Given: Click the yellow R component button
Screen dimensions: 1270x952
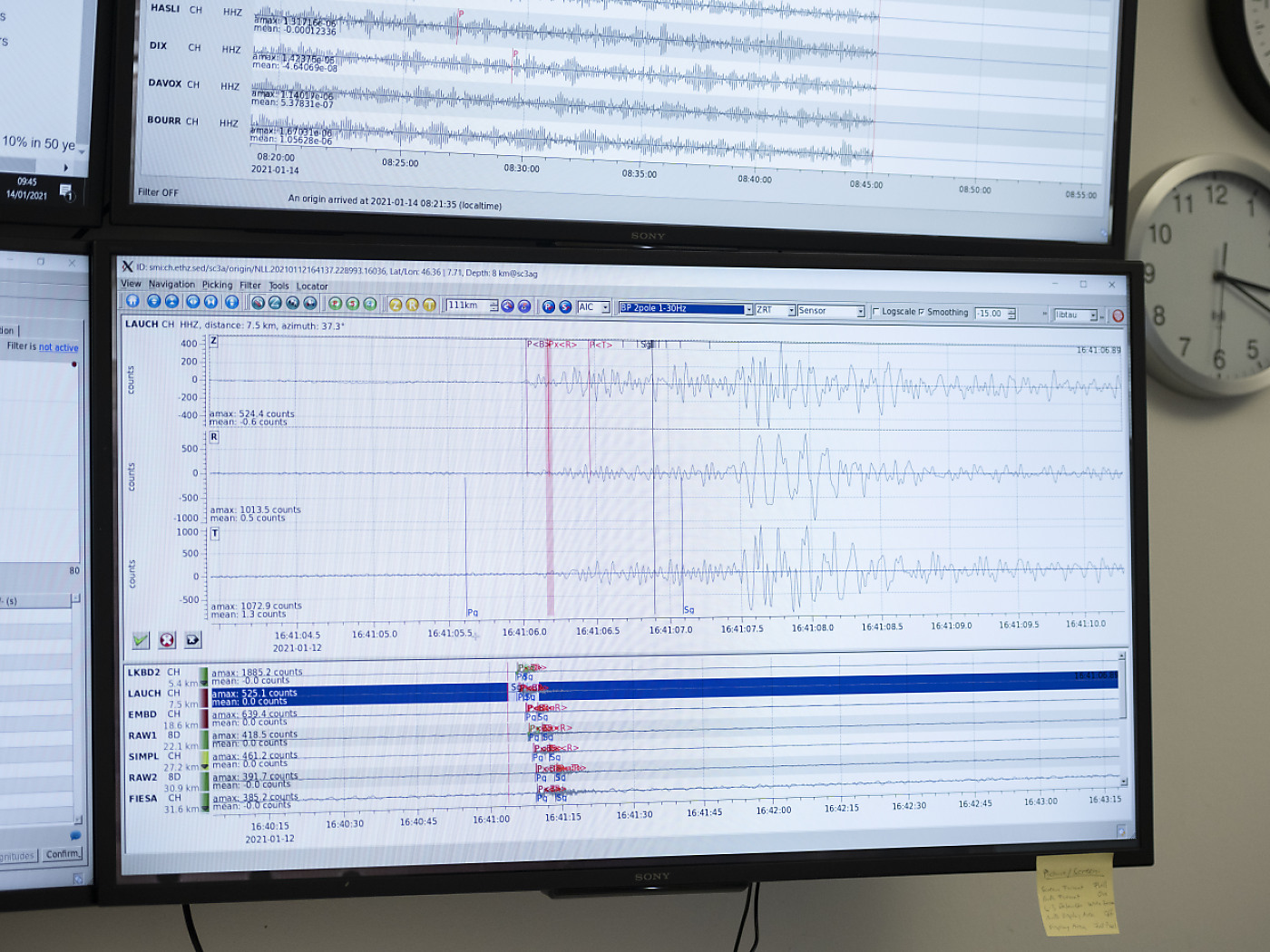Looking at the screenshot, I should [412, 305].
